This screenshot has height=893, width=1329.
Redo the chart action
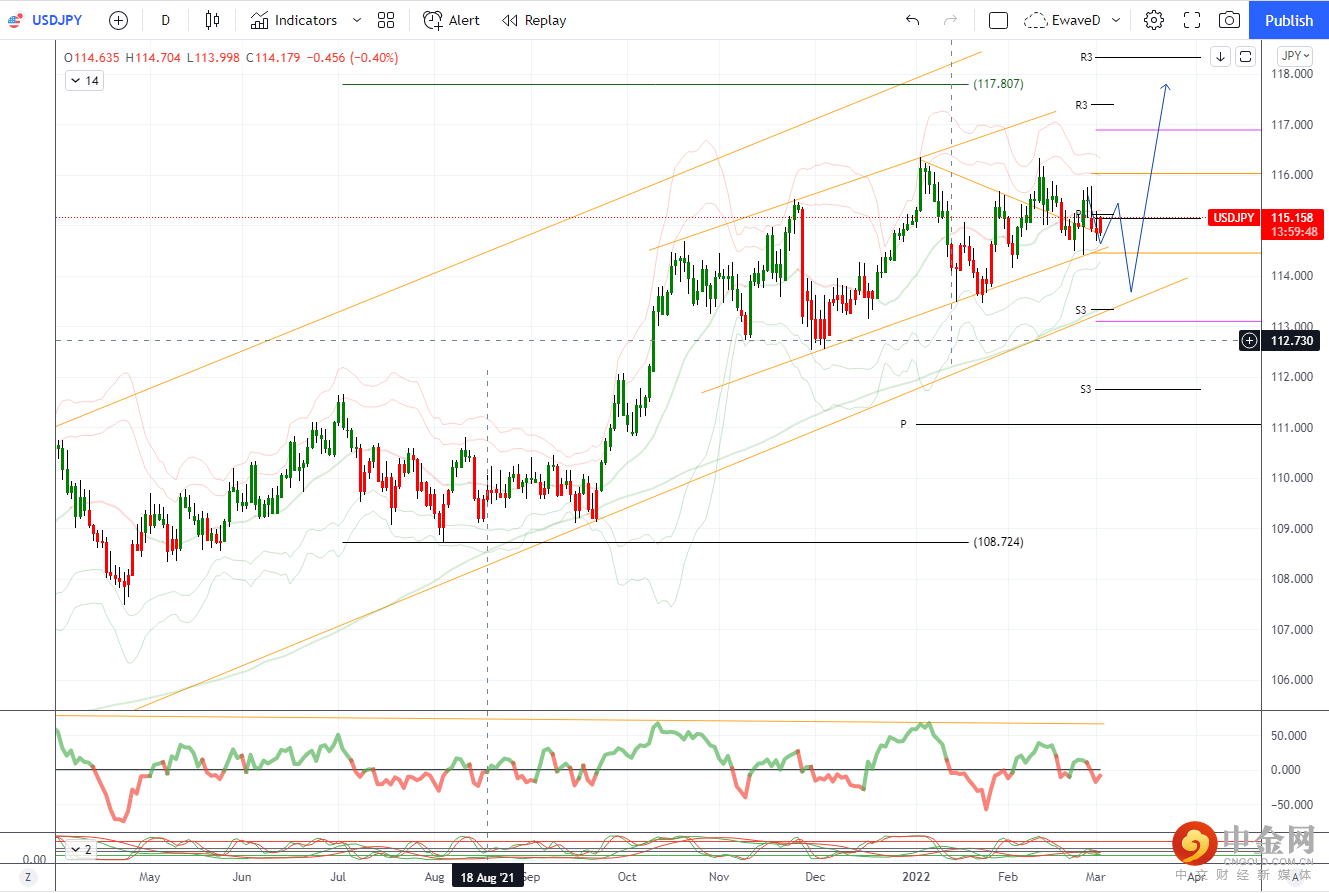[x=950, y=20]
